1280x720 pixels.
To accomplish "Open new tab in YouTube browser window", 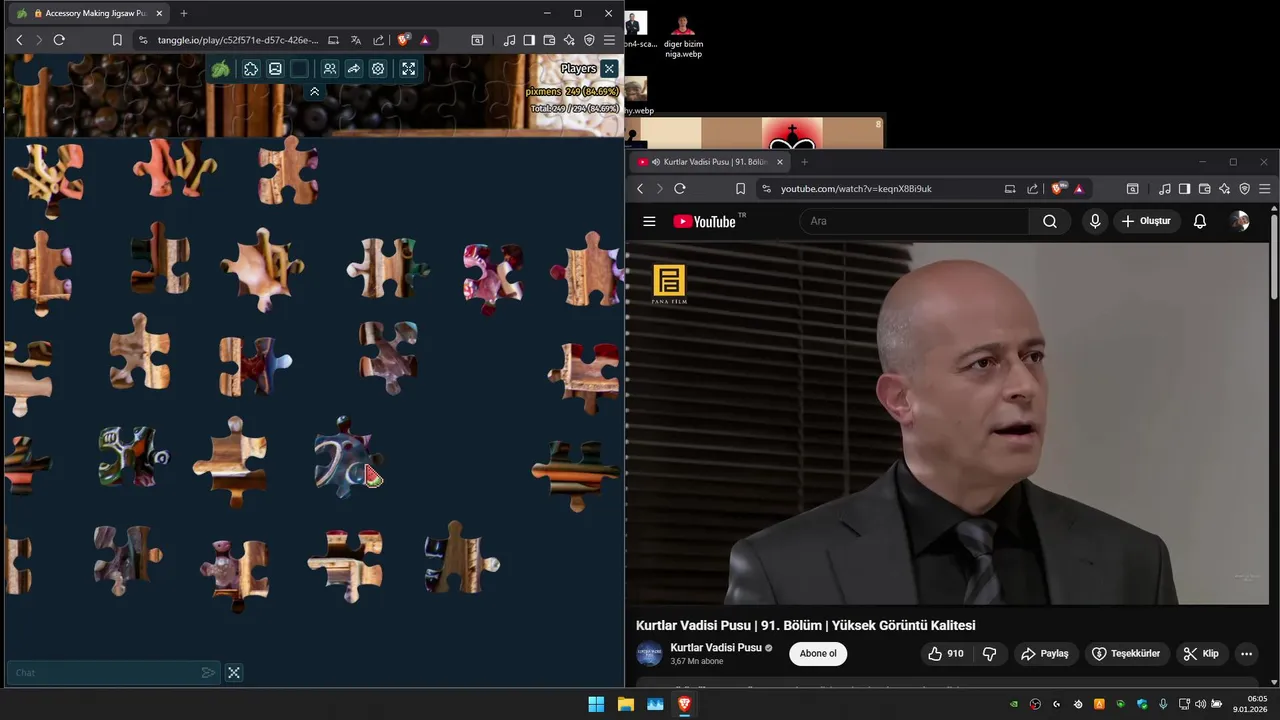I will 804,162.
